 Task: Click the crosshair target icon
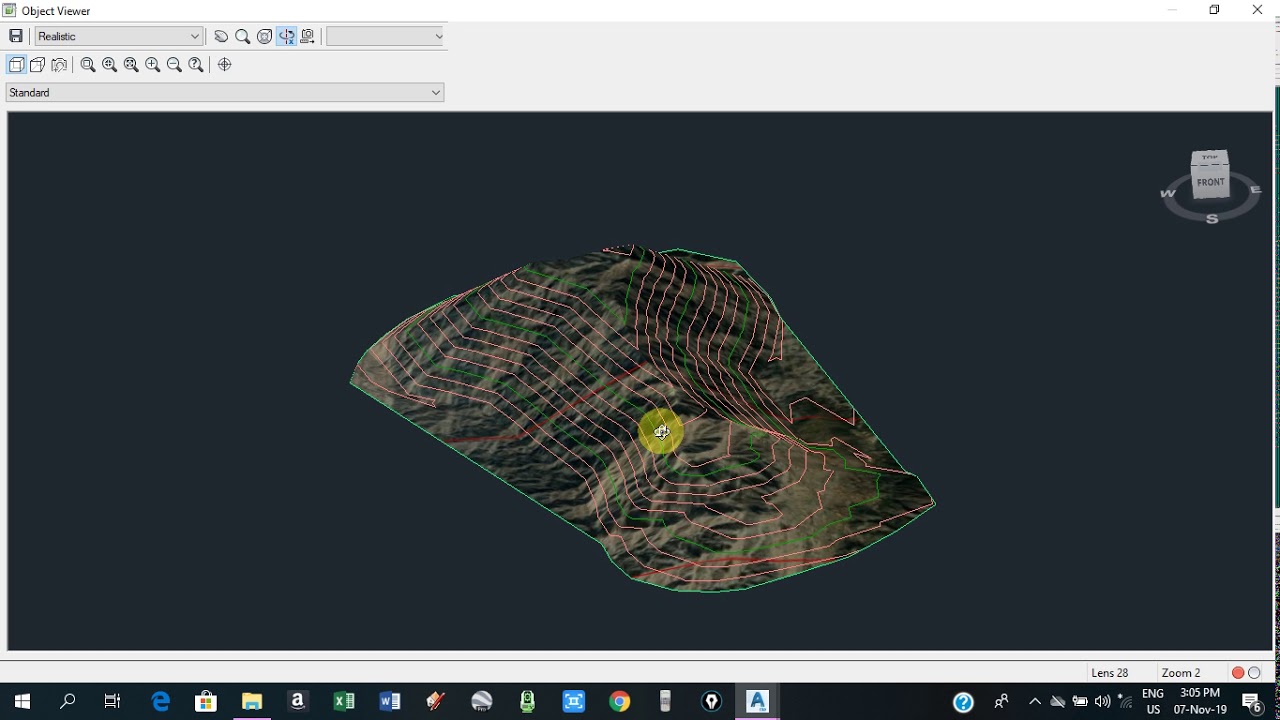225,65
